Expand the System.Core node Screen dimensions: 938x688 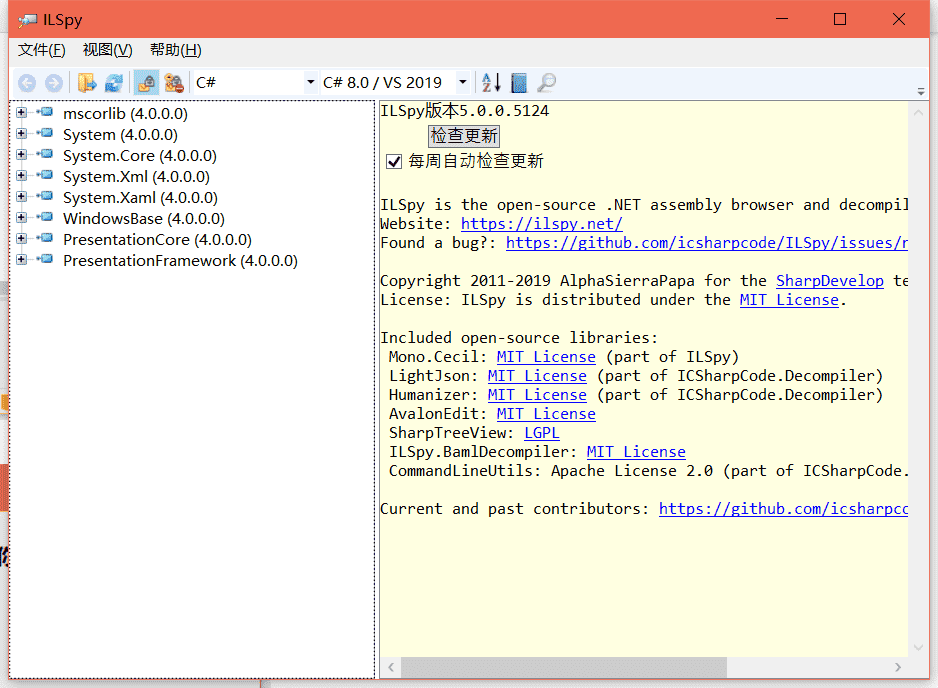point(22,154)
